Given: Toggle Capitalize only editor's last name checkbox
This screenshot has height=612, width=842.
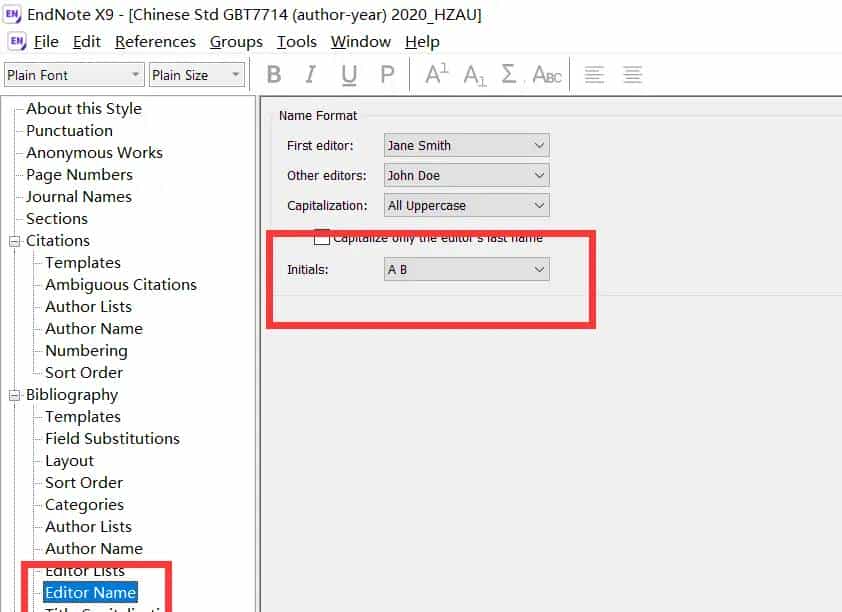Looking at the screenshot, I should (322, 237).
